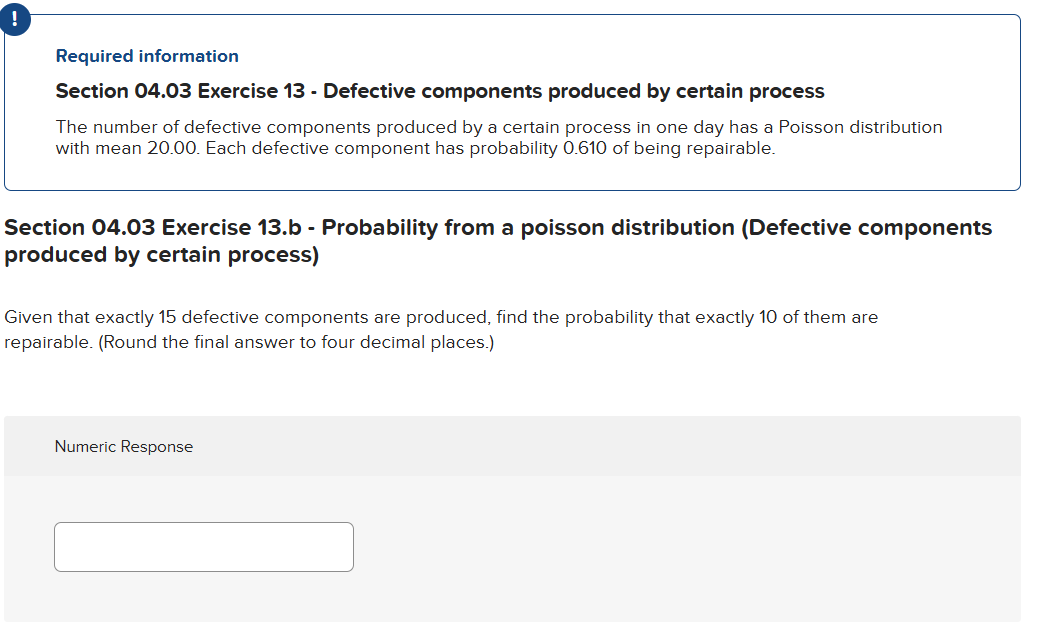Click "produced by certain process)" in the 13.b heading
Viewport: 1037px width, 639px height.
pos(162,255)
